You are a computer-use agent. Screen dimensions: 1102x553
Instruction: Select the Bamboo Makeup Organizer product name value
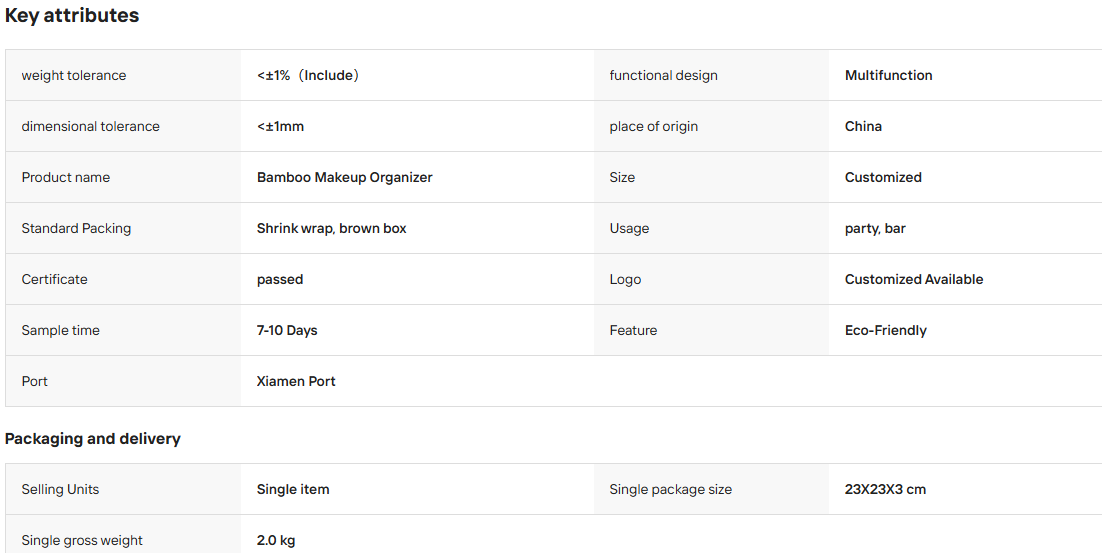click(344, 177)
